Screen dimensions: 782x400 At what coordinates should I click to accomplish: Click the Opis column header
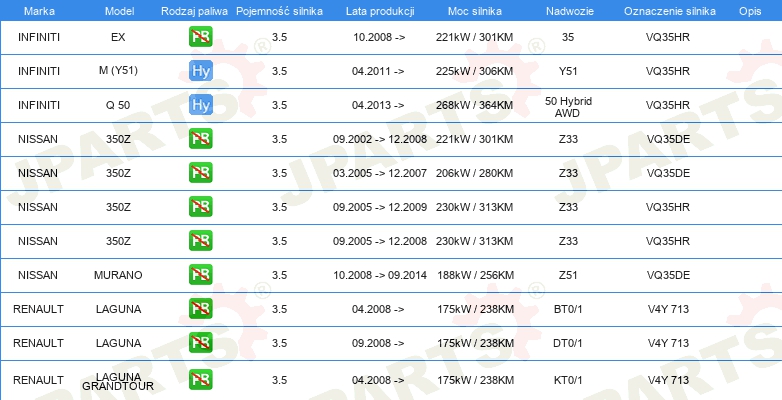pos(750,11)
